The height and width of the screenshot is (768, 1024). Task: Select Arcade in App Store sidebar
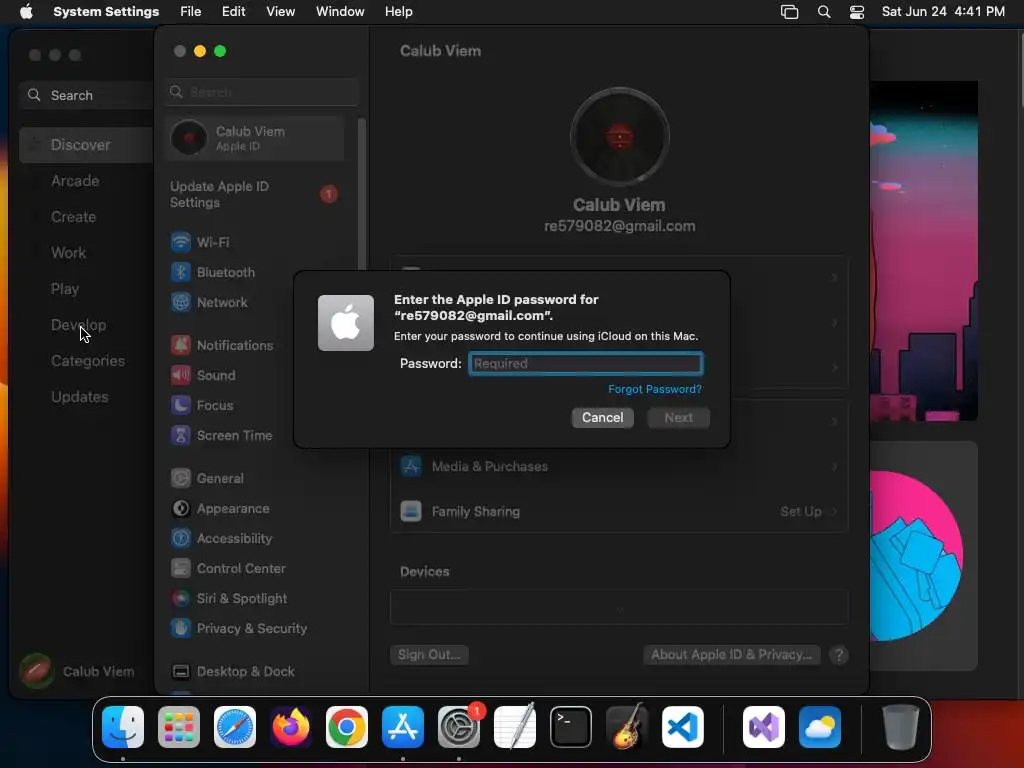tap(75, 181)
